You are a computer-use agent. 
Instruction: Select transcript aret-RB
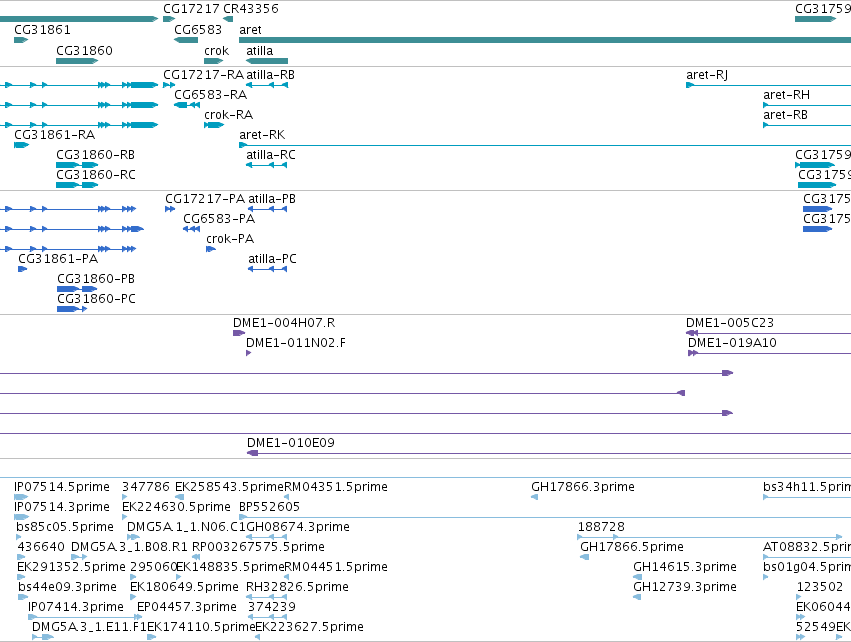[785, 115]
